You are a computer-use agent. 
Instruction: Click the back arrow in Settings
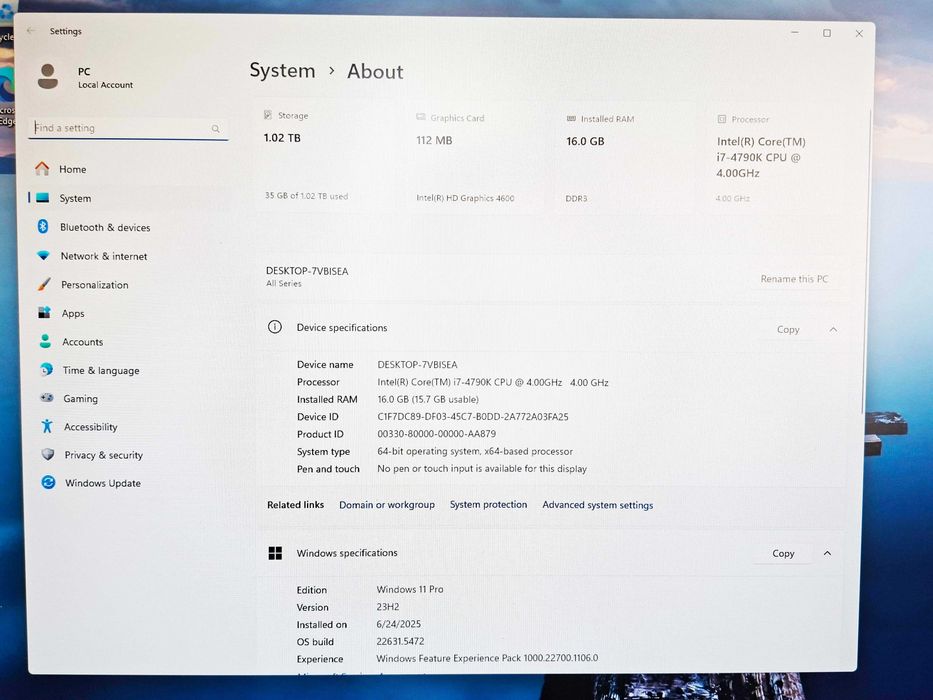(x=31, y=30)
